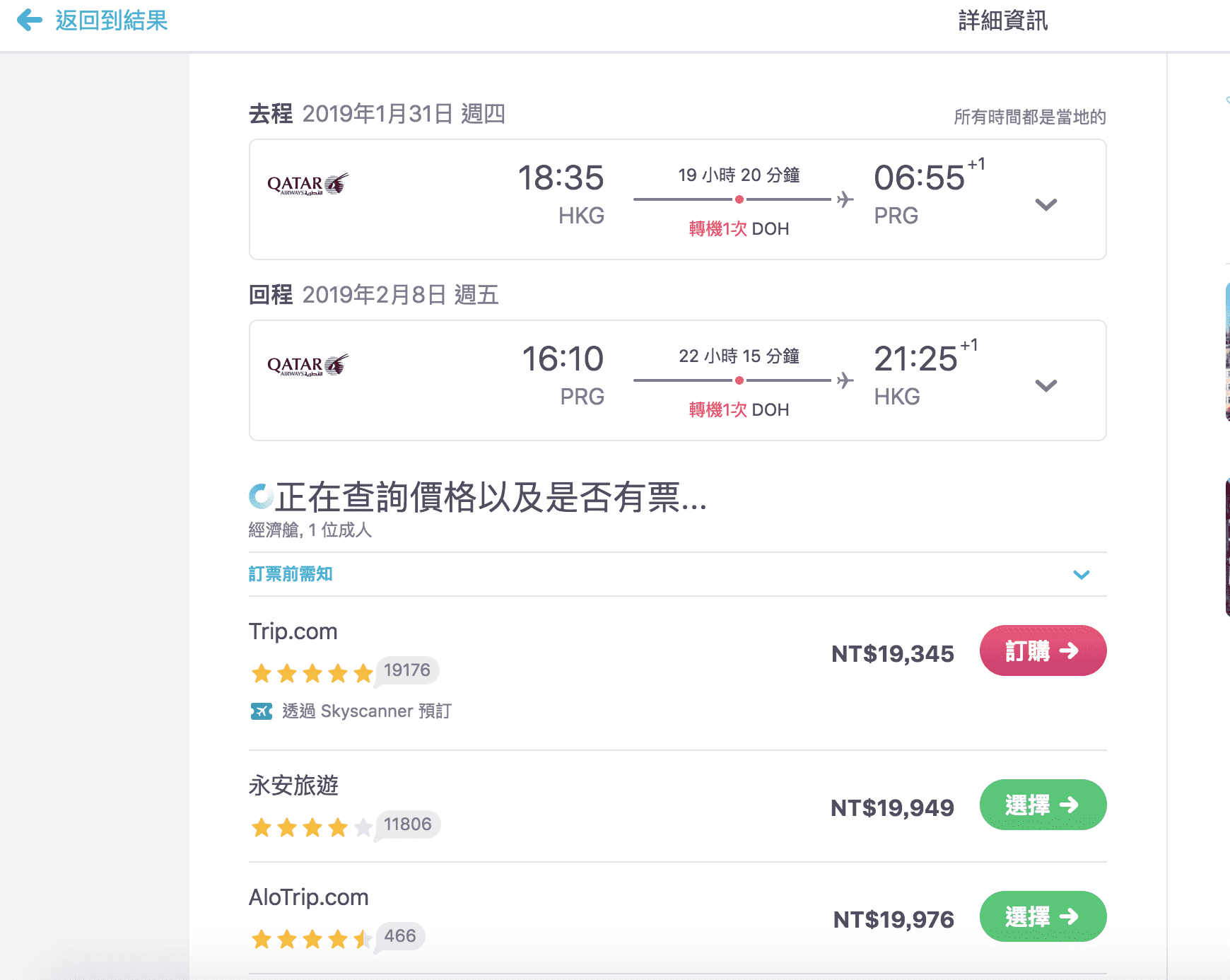Click the NT$19,345 price
Screen dimensions: 1230x980
click(893, 653)
